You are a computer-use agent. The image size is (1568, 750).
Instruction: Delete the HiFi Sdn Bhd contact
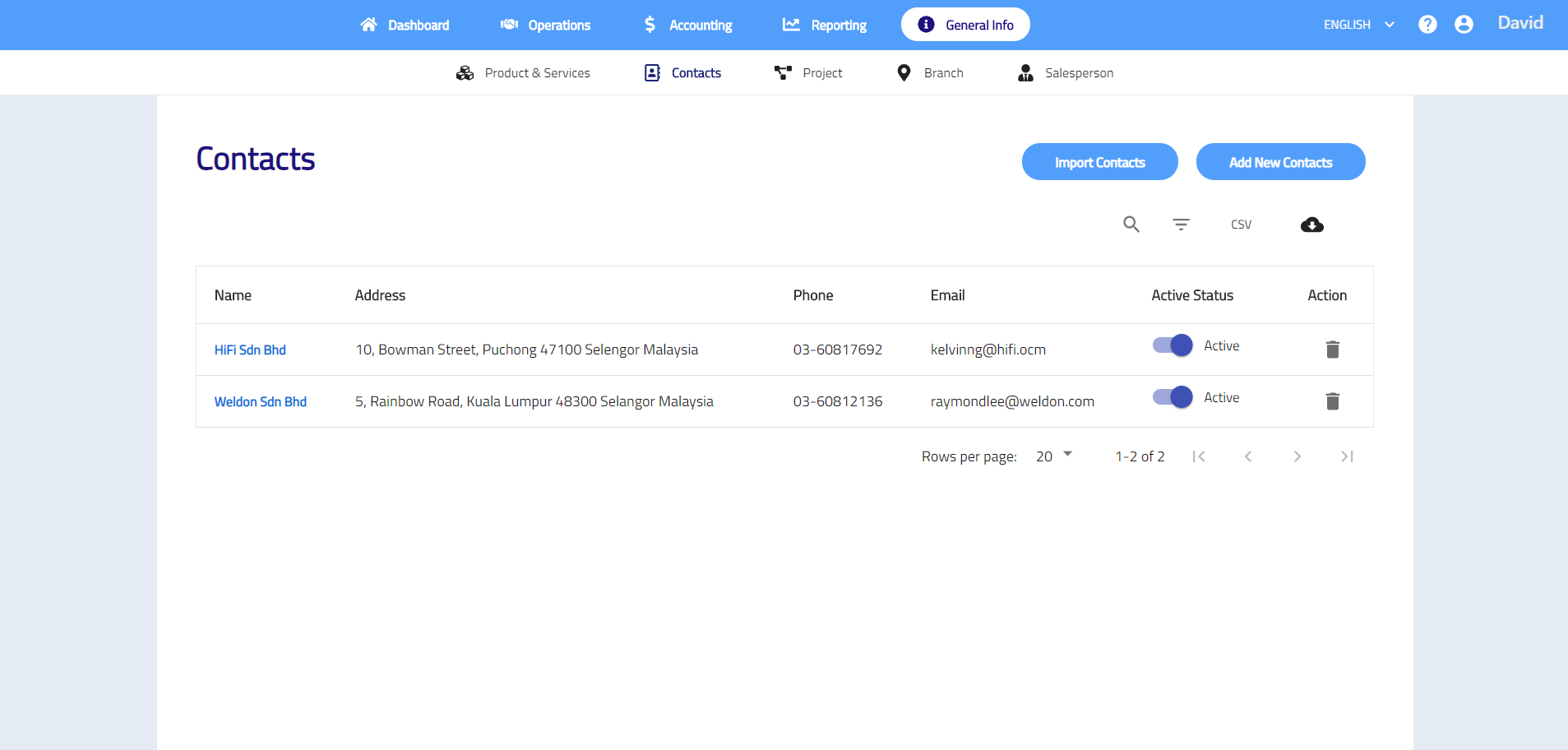click(1332, 350)
